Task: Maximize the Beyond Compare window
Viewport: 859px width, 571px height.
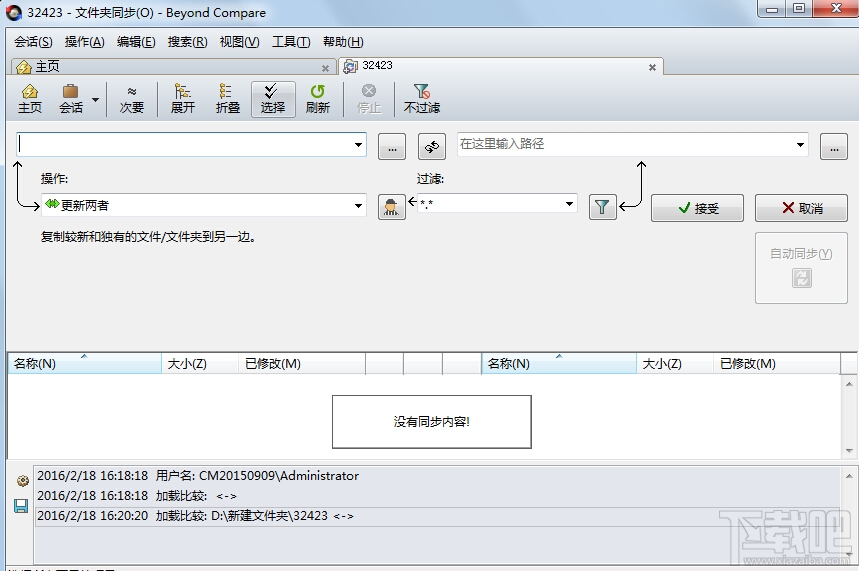Action: coord(799,9)
